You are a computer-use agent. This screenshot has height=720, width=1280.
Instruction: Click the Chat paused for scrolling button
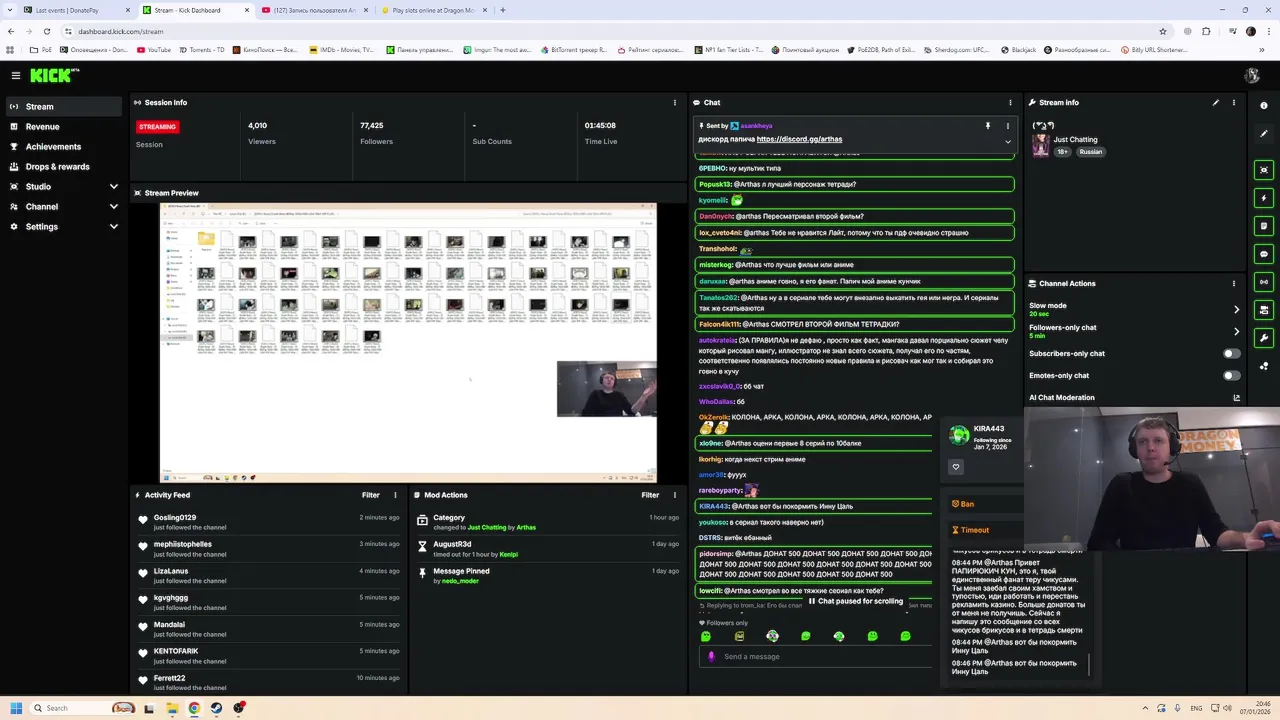click(x=856, y=602)
